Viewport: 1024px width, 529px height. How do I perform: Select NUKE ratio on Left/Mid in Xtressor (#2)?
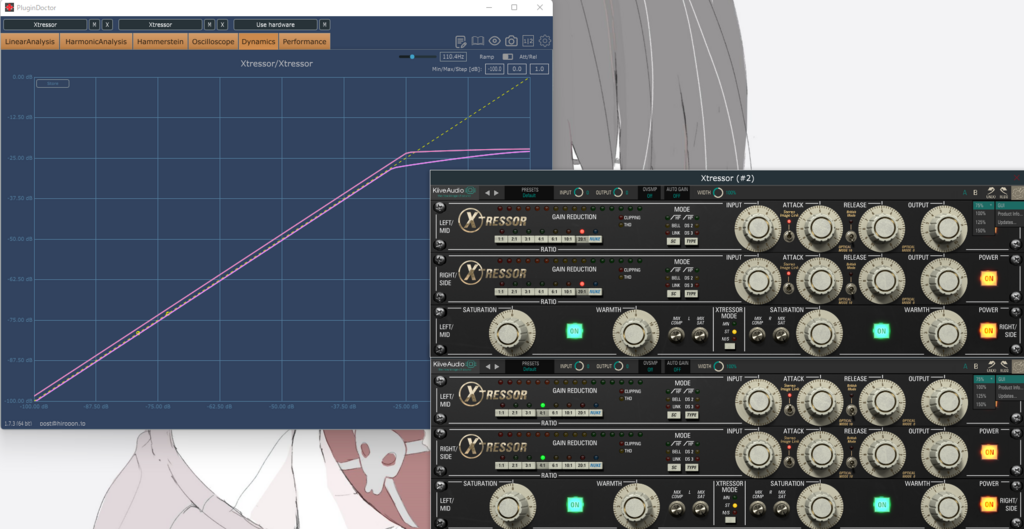tap(596, 239)
